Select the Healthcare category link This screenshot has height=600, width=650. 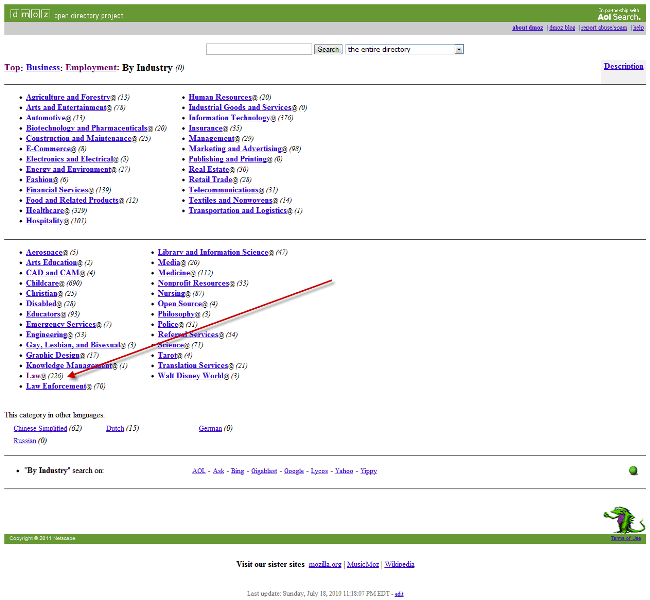pyautogui.click(x=48, y=211)
